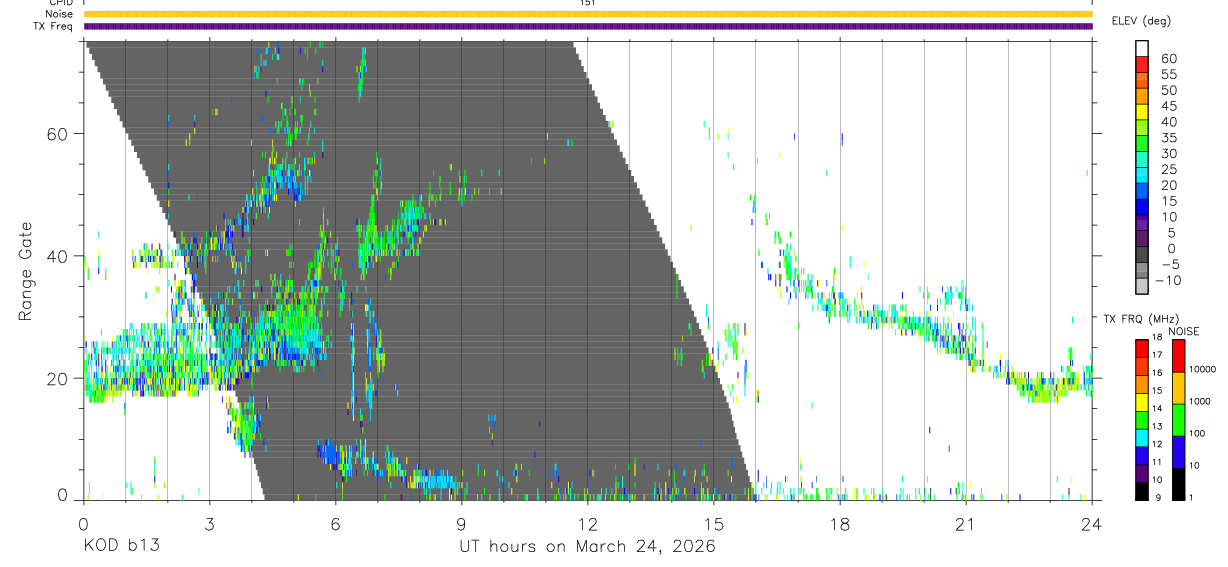This screenshot has height=567, width=1228.
Task: Click the "KOD b13" radar label
Action: [x=120, y=546]
